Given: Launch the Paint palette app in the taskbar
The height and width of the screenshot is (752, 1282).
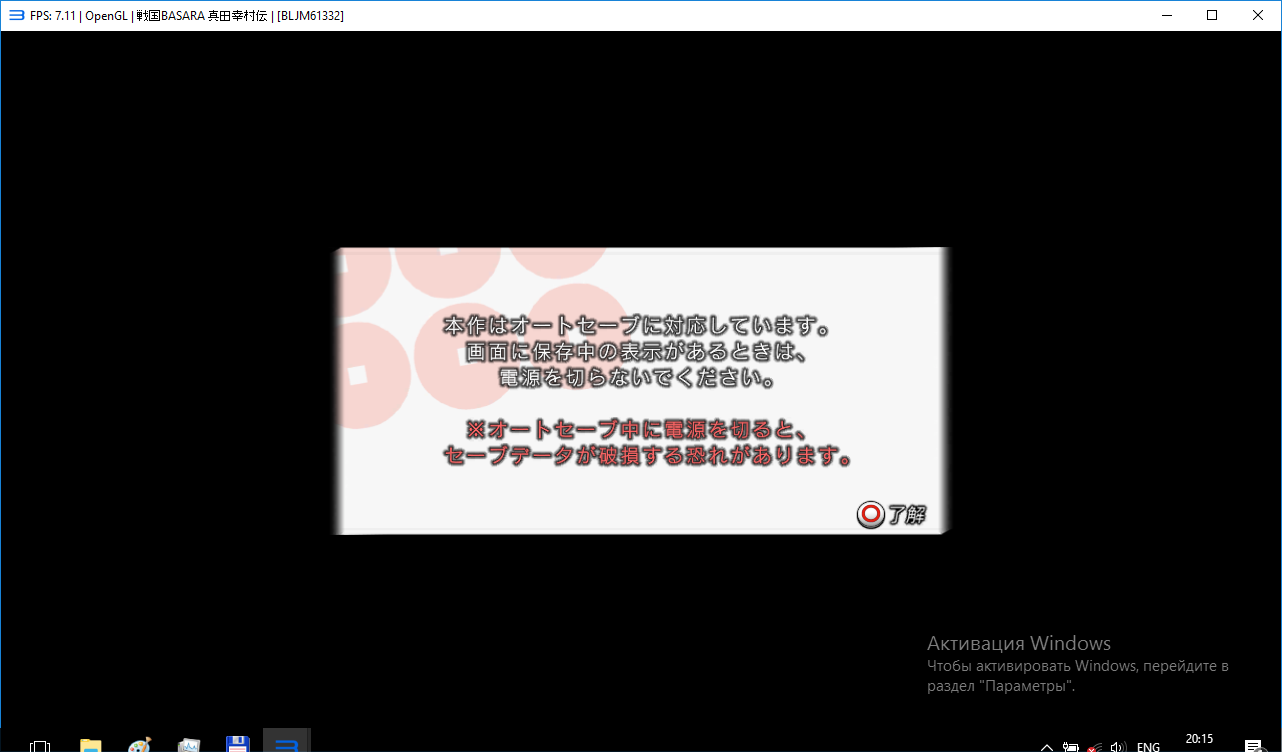Looking at the screenshot, I should tap(140, 745).
